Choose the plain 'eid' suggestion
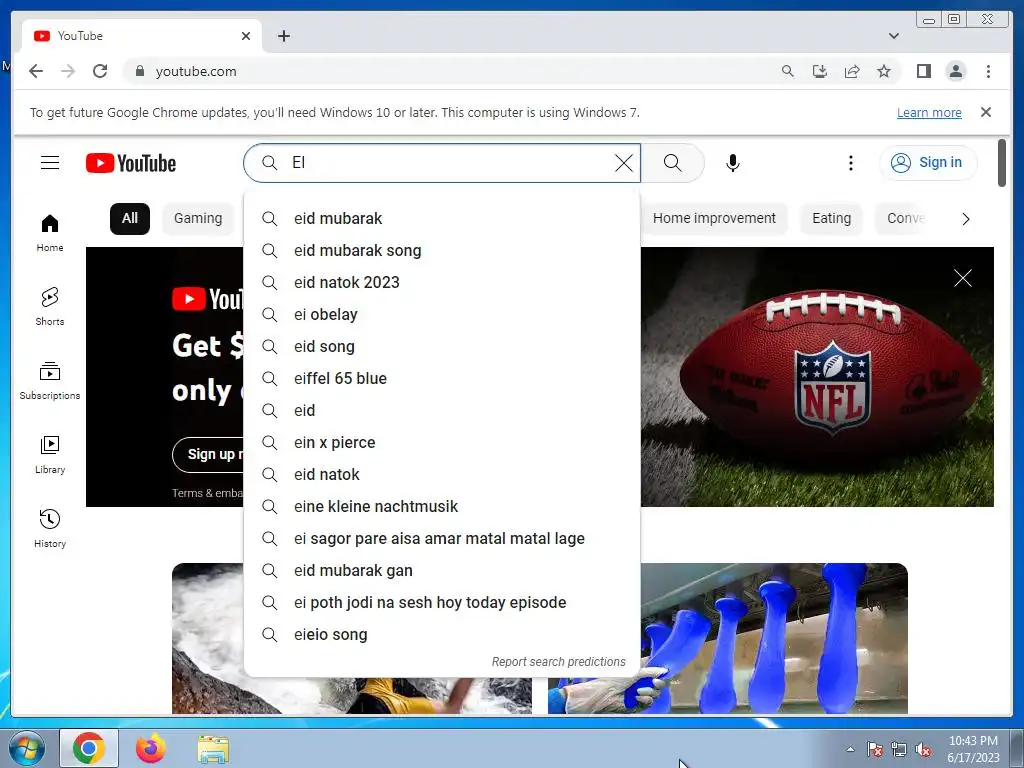 pos(441,410)
